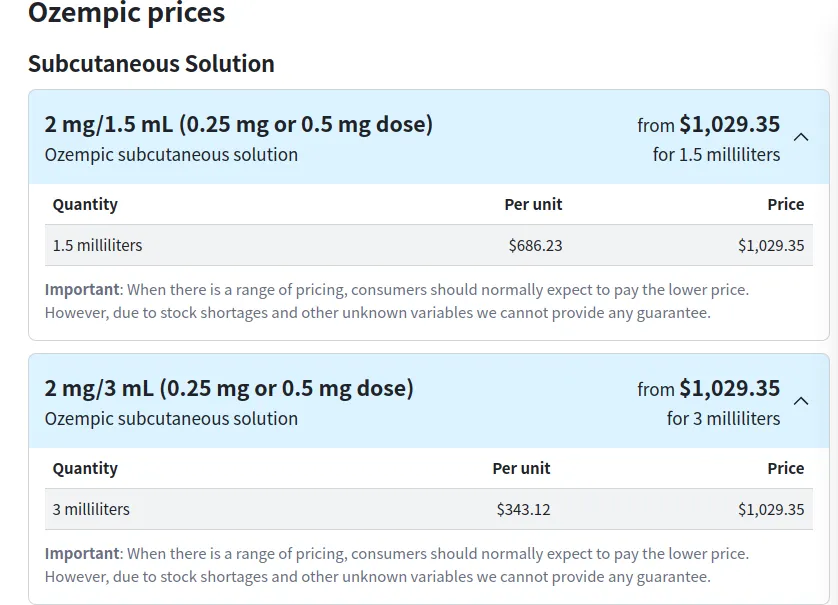Click the second Quantity column header
The image size is (838, 605).
(85, 468)
